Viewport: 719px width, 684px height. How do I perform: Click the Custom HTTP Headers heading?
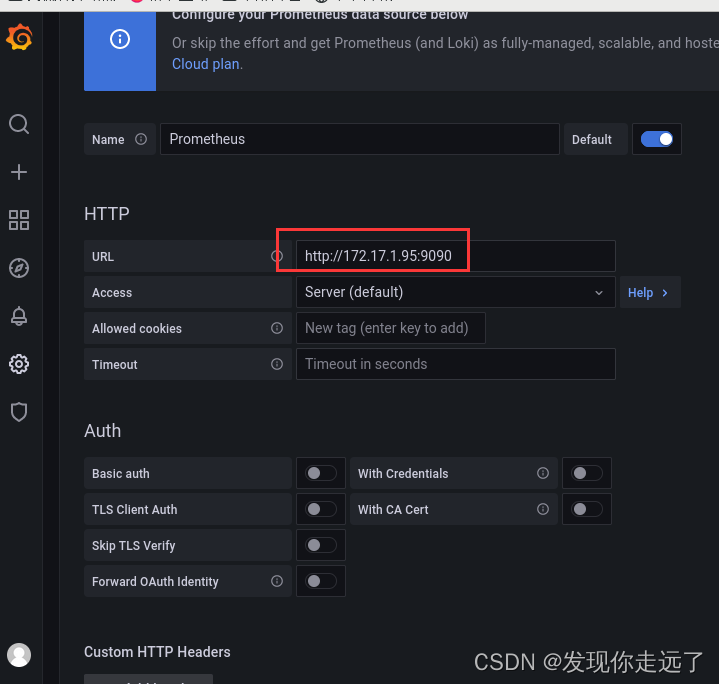click(157, 652)
